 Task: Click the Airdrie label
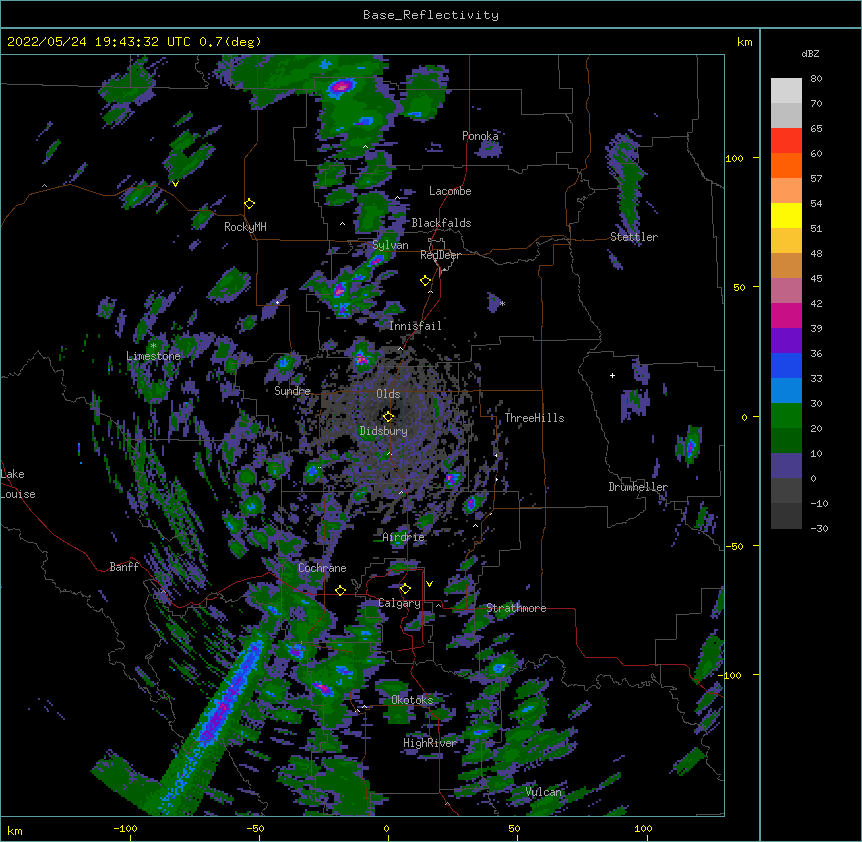point(404,537)
